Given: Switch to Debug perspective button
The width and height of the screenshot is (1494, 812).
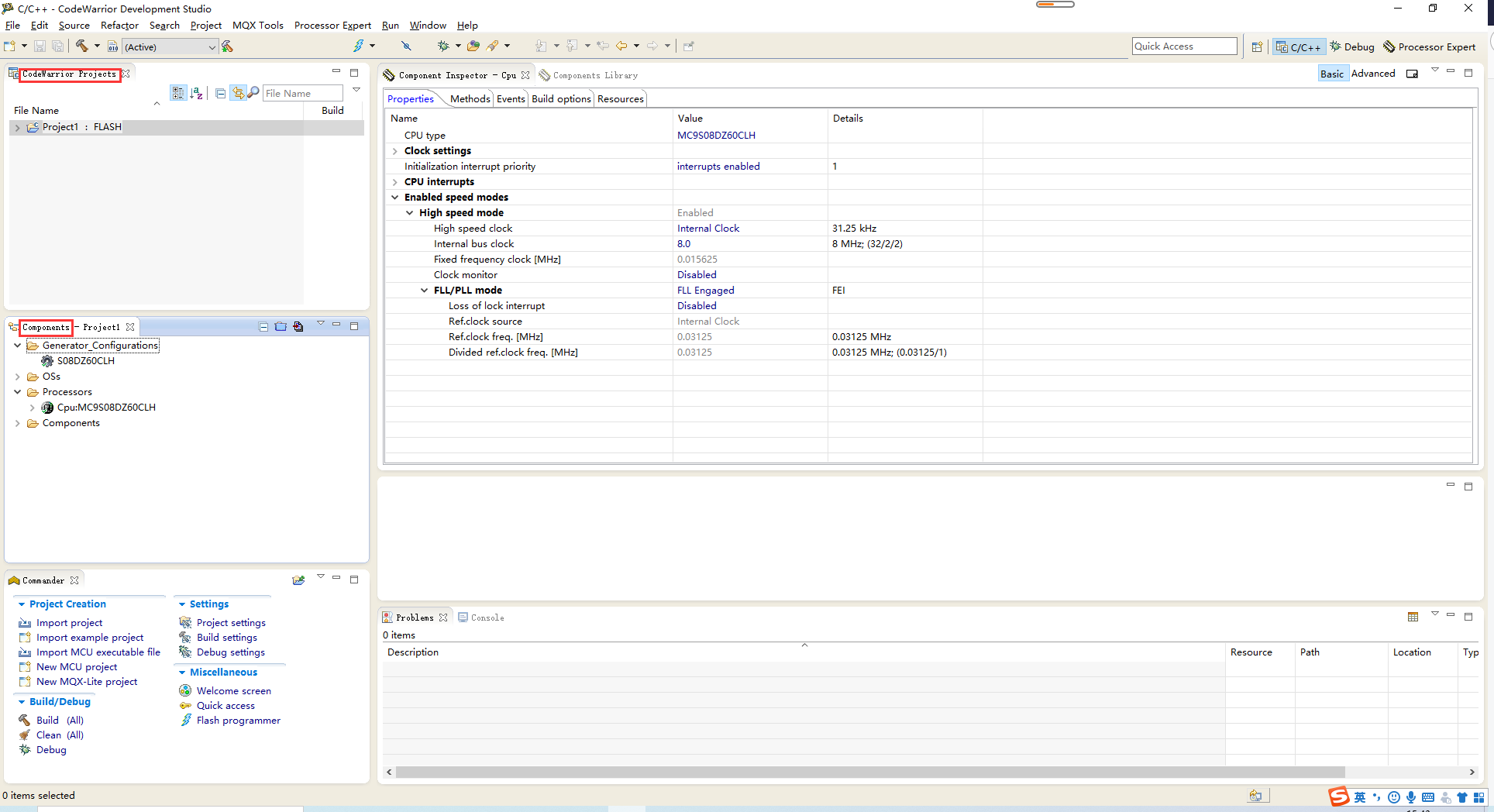Looking at the screenshot, I should click(1352, 47).
